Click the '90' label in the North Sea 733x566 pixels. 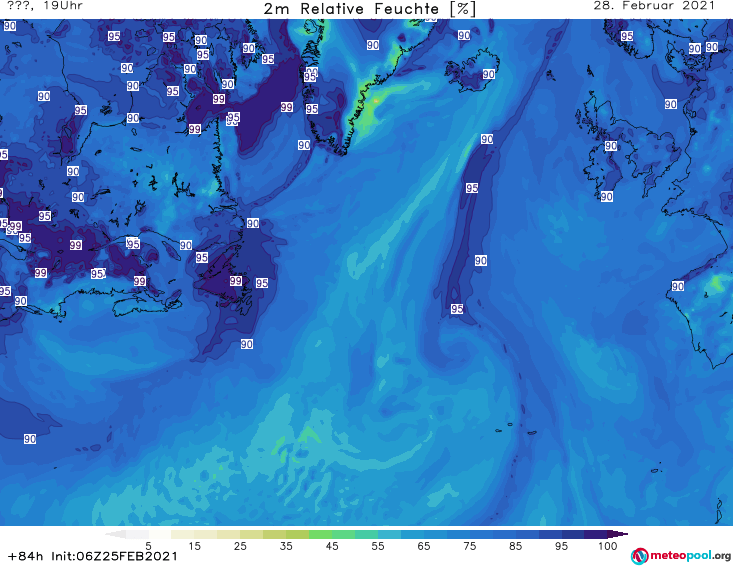(x=671, y=104)
